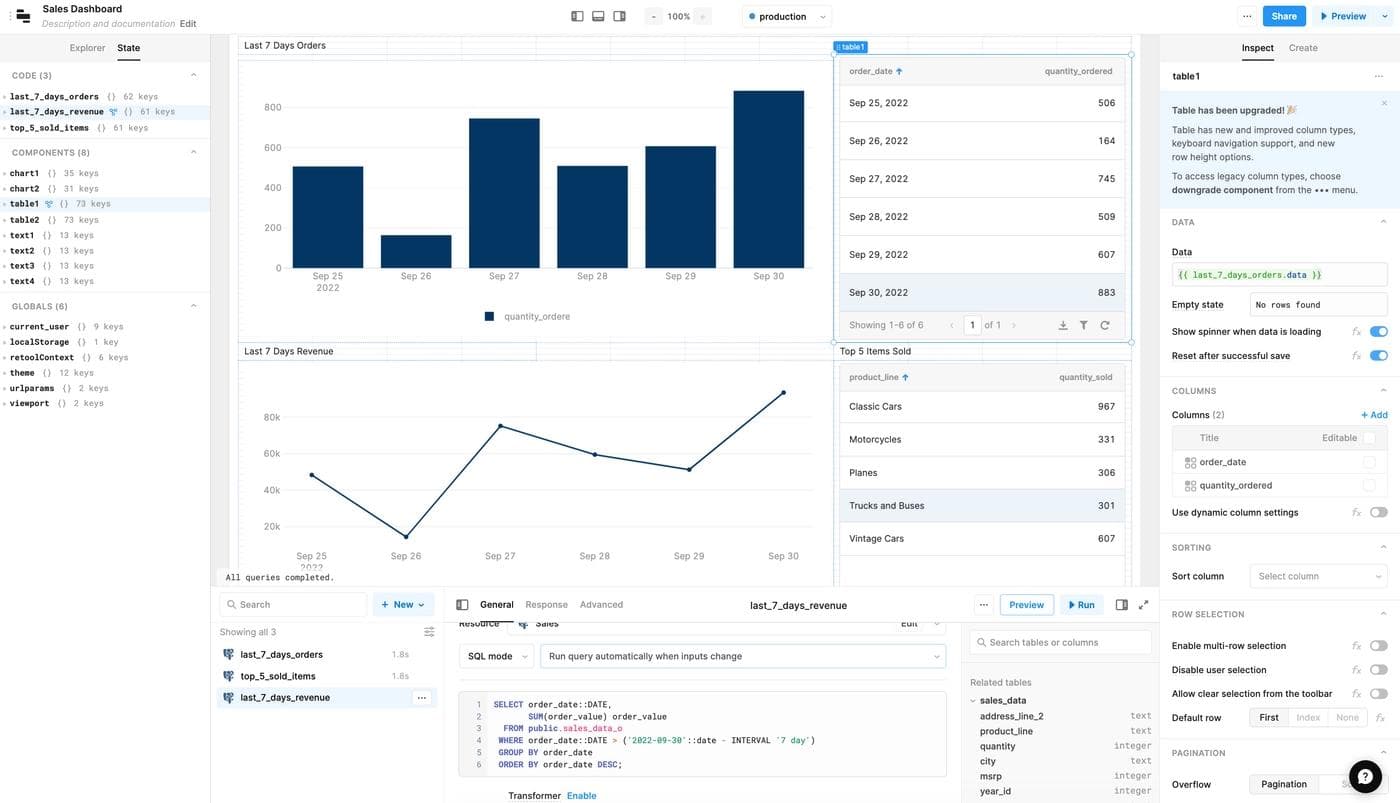Open the Sort column dropdown
This screenshot has width=1400, height=803.
click(x=1318, y=576)
